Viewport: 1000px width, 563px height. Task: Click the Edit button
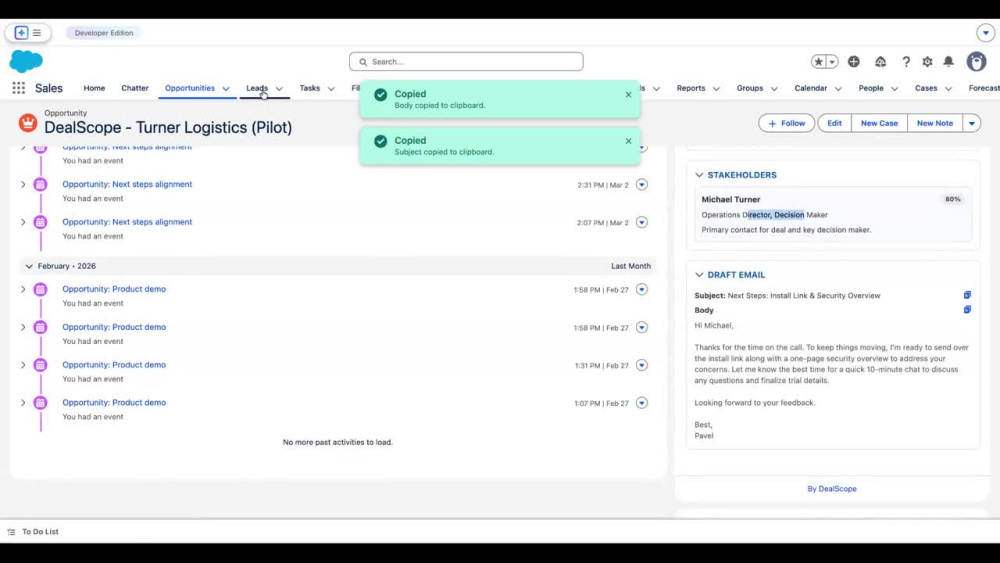[834, 123]
